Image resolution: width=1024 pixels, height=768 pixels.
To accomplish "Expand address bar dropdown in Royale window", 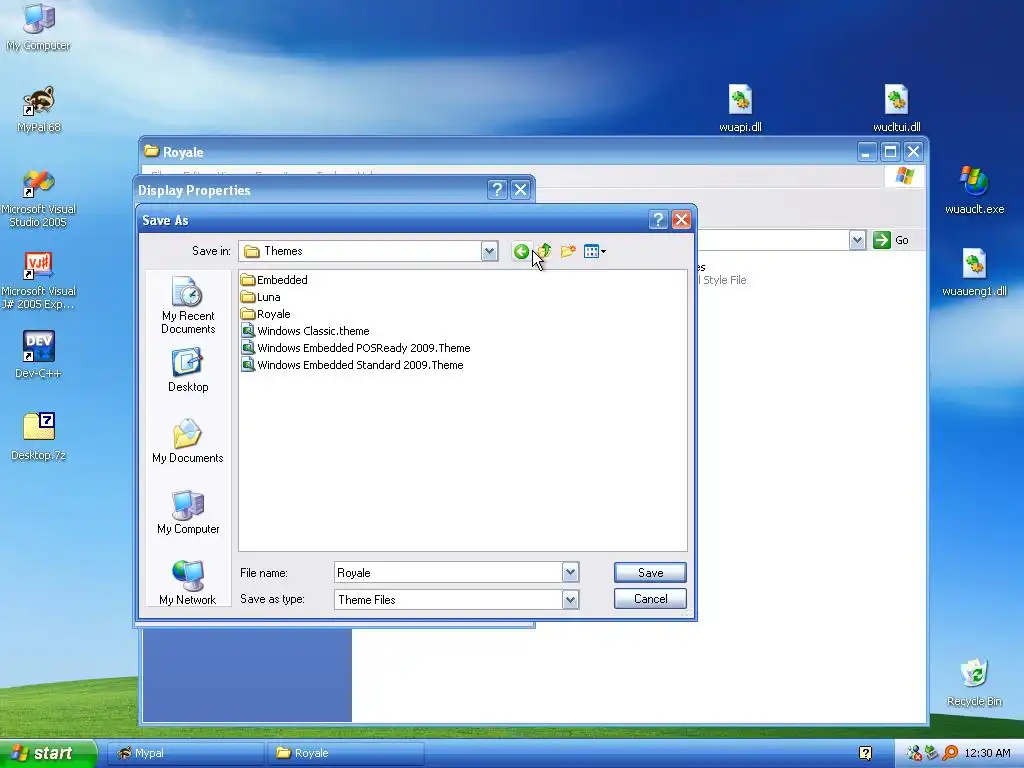I will point(857,240).
